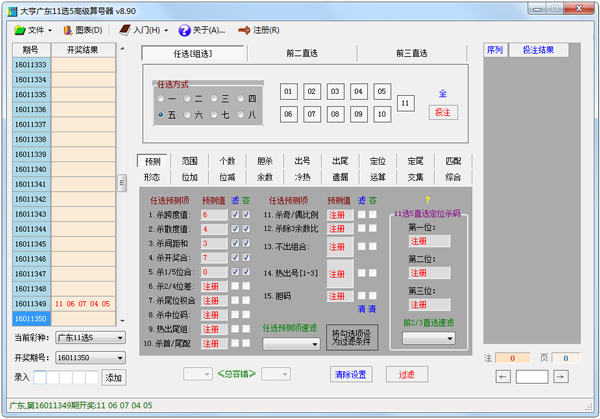Toggle tolerance checkbox for 3.杀间距和
The image size is (600, 419).
[246, 243]
